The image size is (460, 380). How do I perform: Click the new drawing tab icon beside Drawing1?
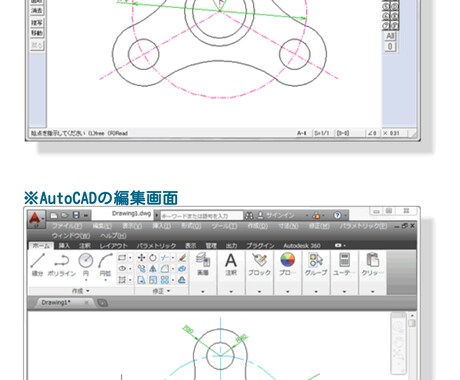[103, 303]
